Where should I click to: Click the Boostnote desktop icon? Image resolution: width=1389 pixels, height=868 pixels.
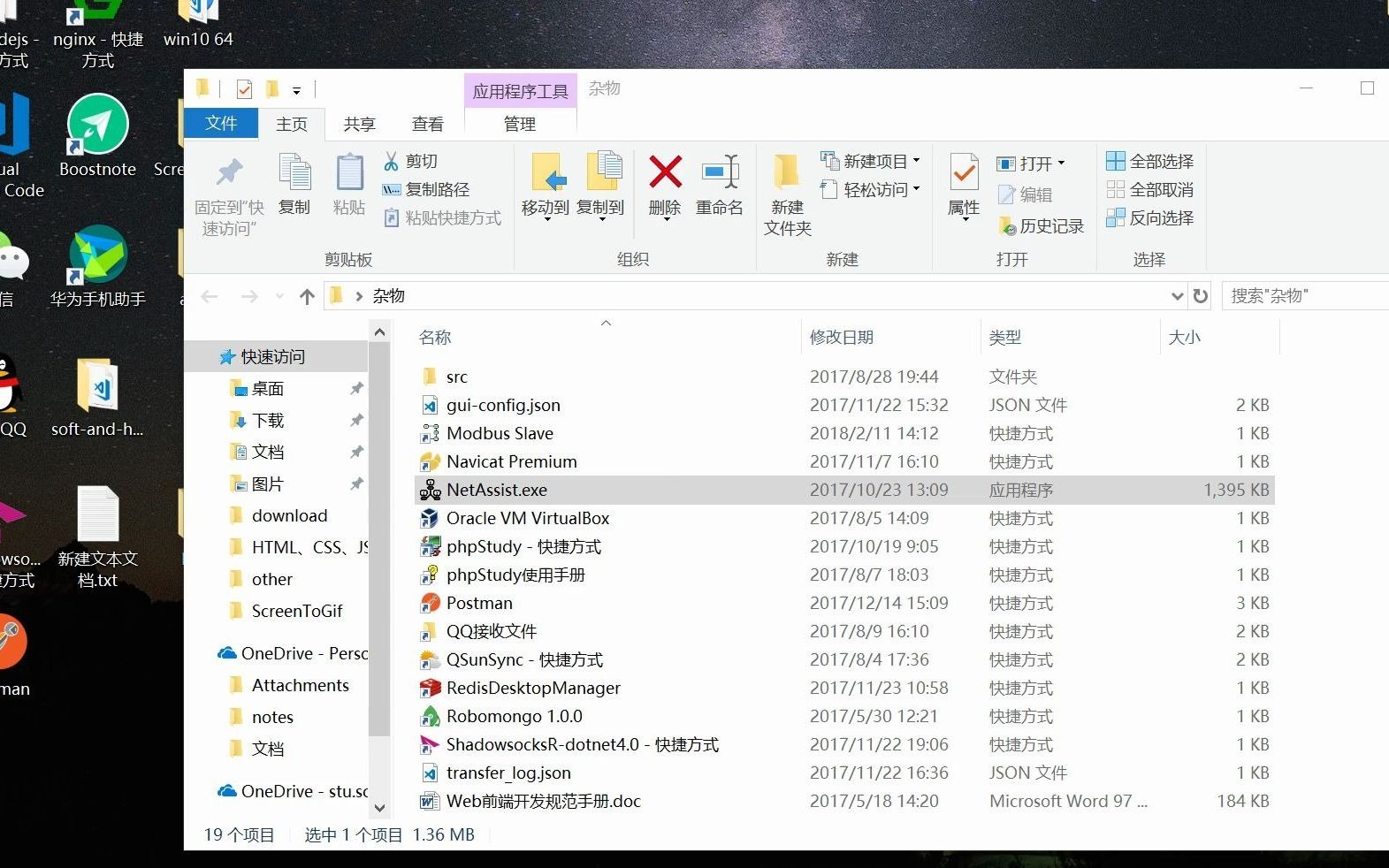click(x=98, y=135)
